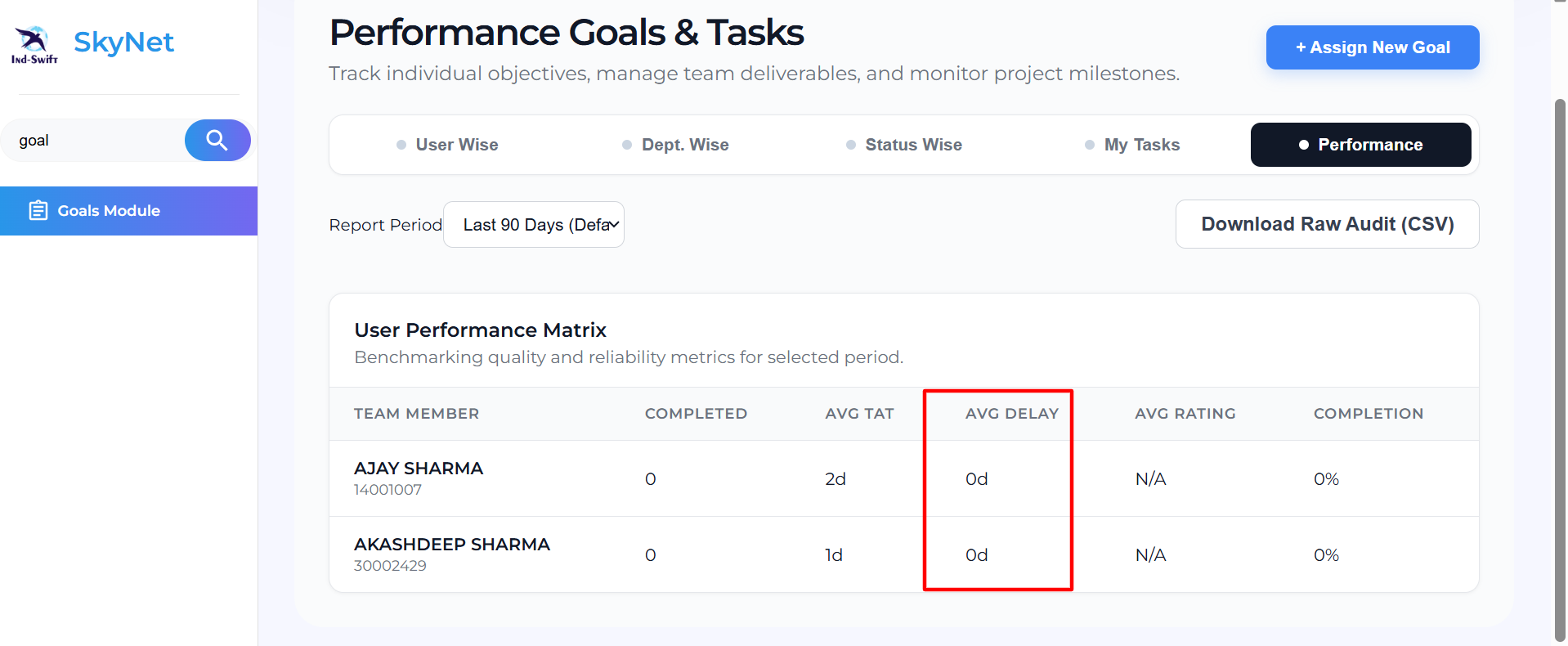Click the sidebar search field containing 'goal'
The height and width of the screenshot is (646, 1568).
(94, 140)
